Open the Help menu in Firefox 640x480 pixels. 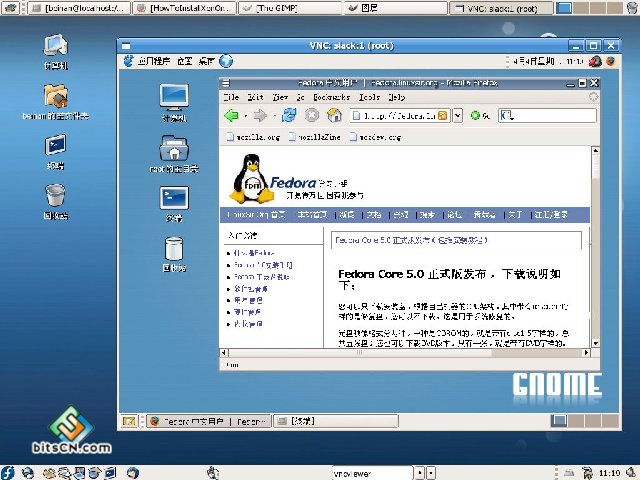(397, 97)
